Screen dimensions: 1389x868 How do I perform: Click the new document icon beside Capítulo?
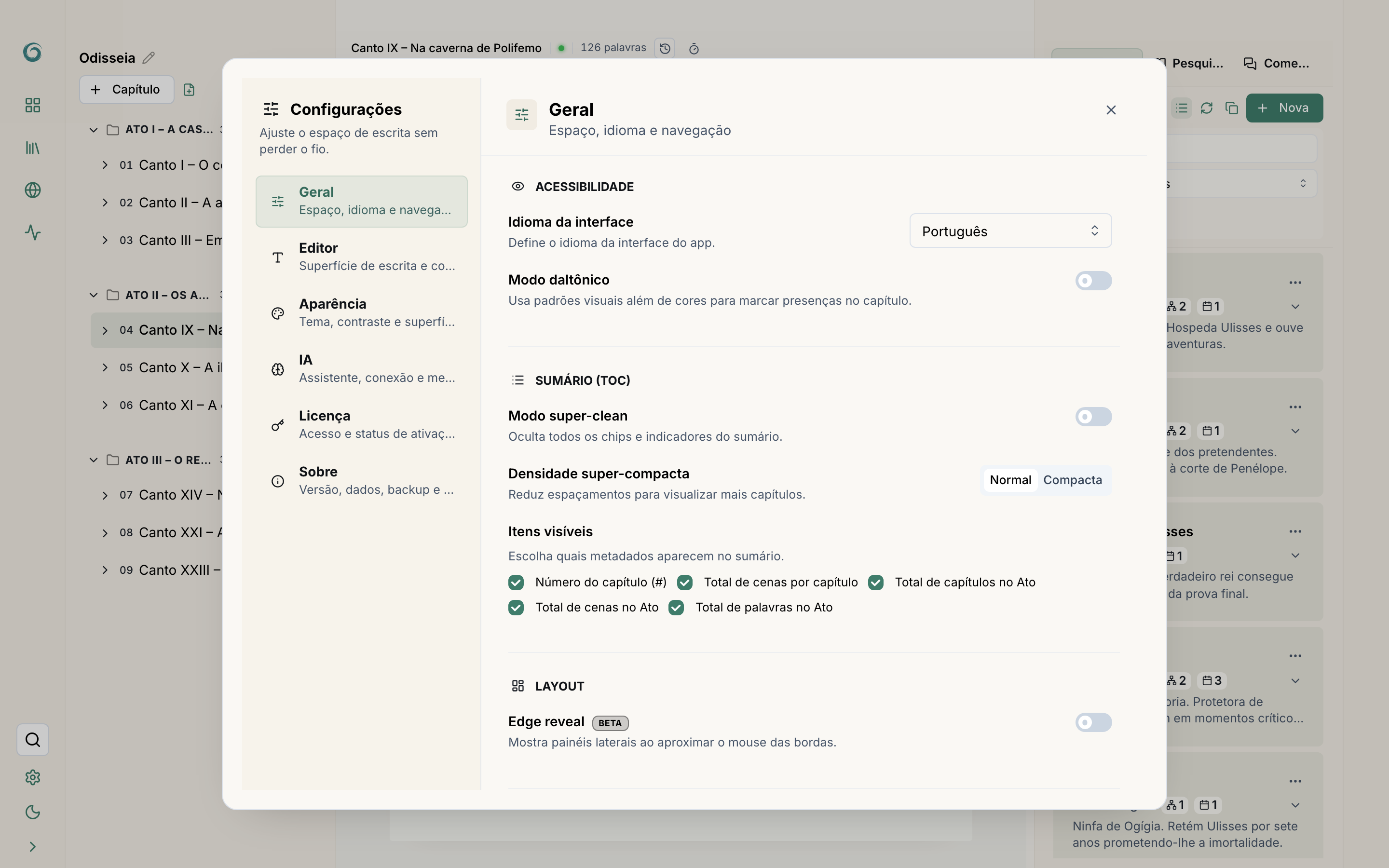click(189, 90)
